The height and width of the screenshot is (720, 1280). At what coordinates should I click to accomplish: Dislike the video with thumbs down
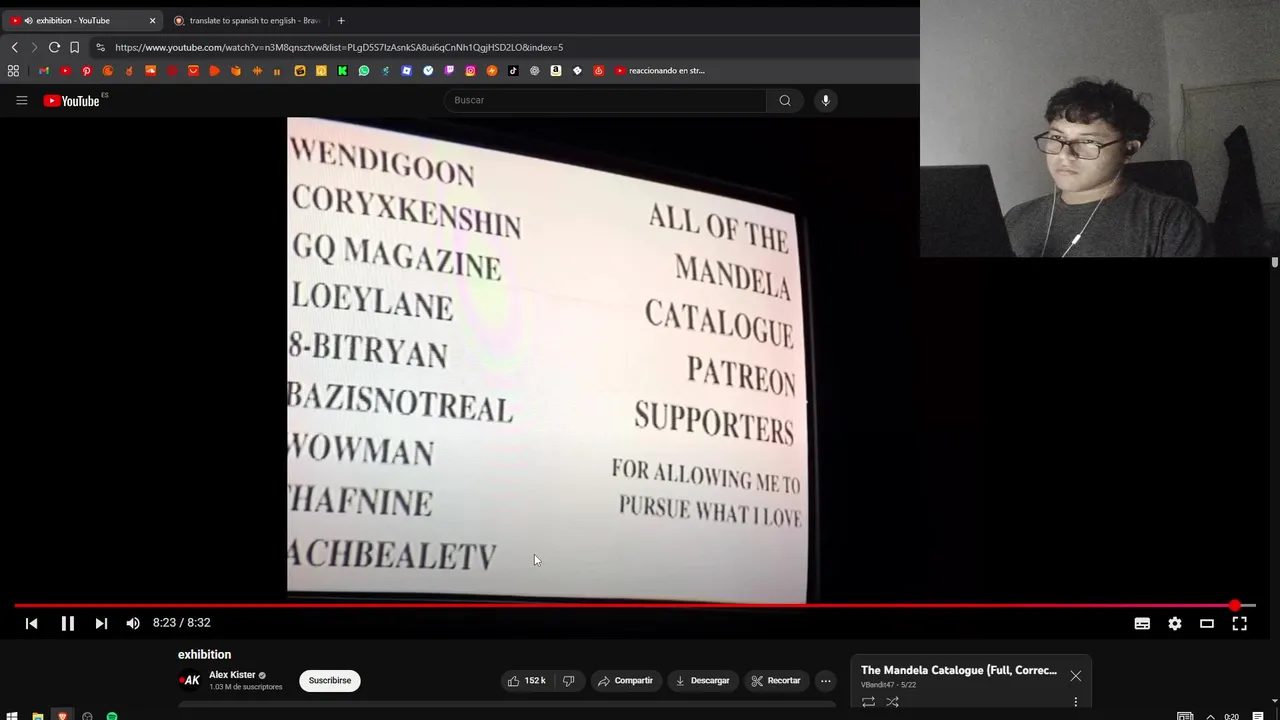click(x=568, y=681)
